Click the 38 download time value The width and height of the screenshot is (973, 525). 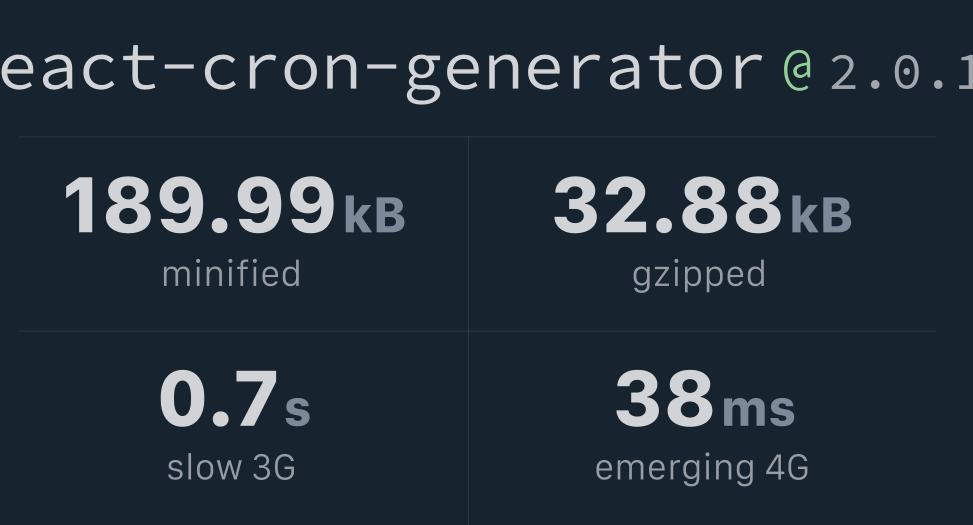(x=664, y=400)
